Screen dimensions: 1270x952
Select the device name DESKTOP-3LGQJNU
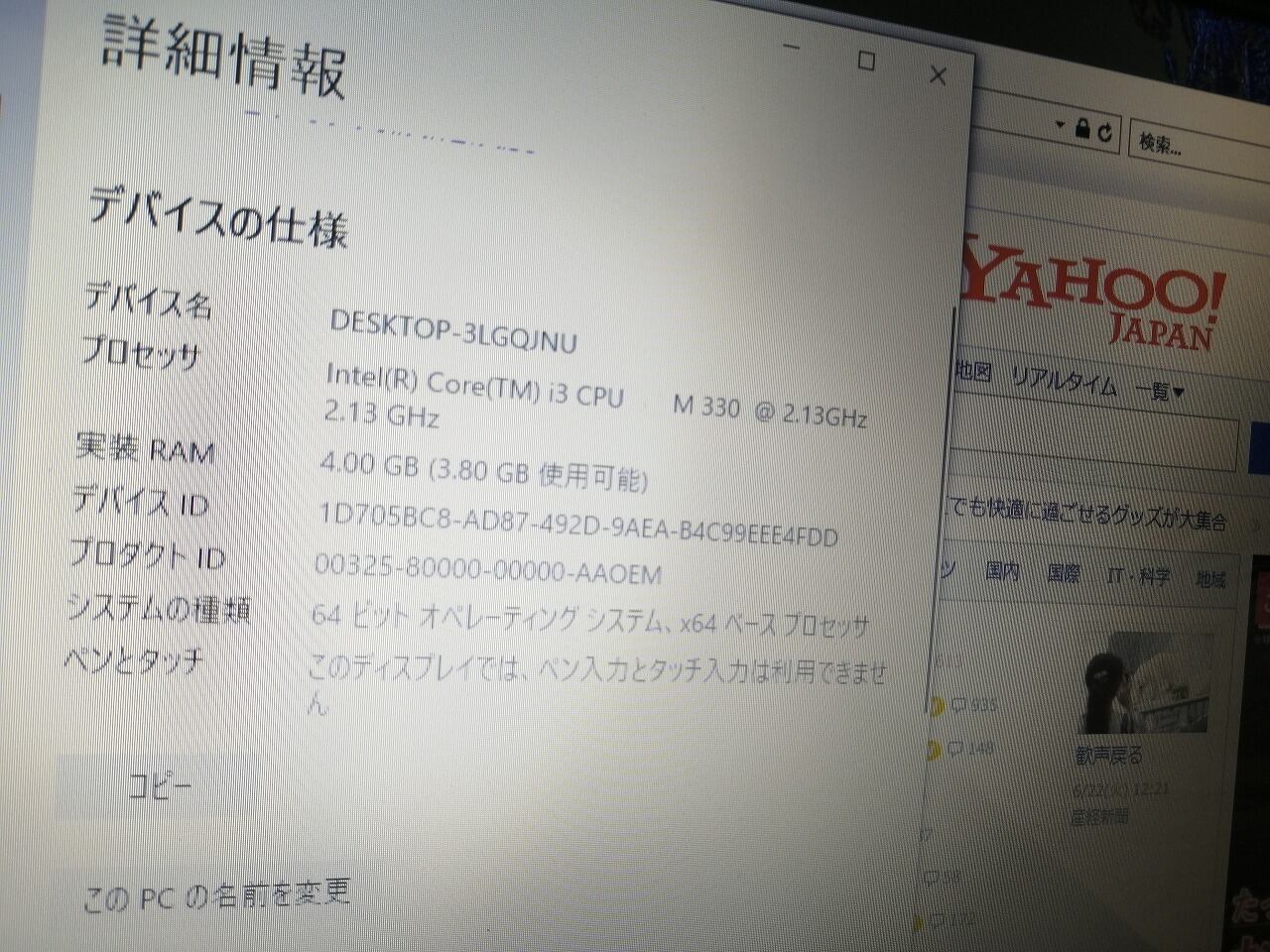pos(452,330)
